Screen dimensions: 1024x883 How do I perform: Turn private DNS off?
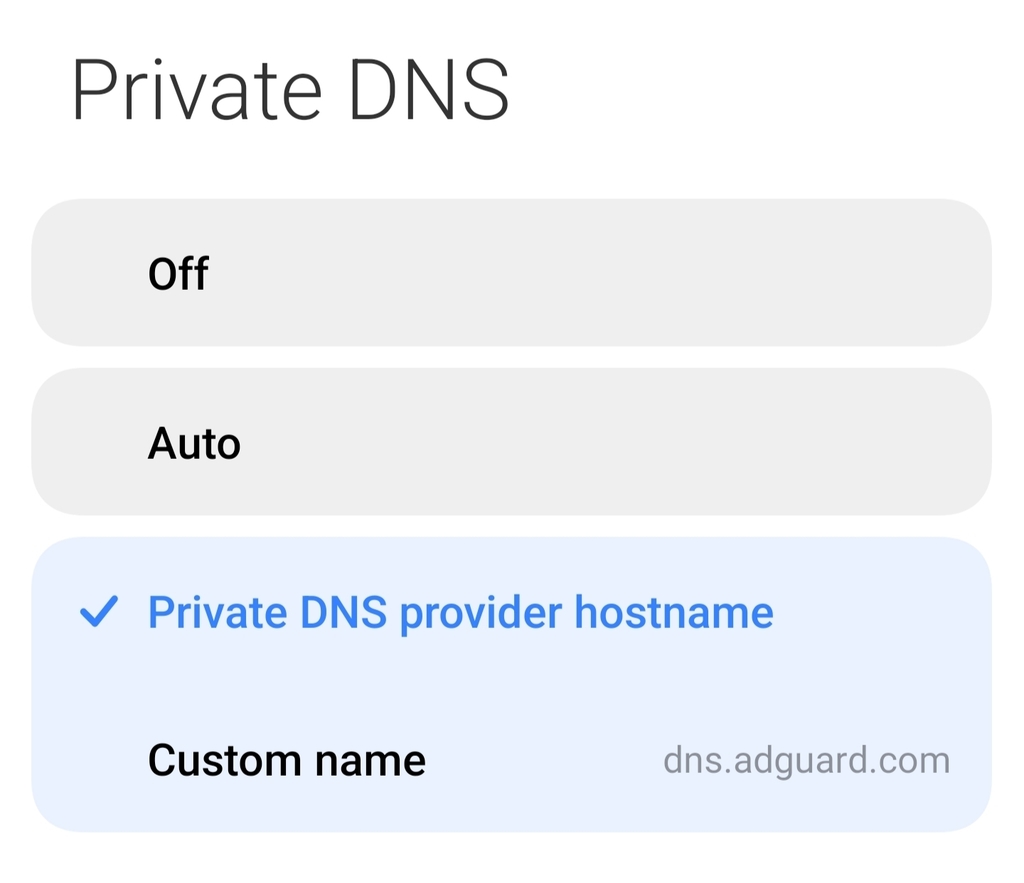pyautogui.click(x=510, y=273)
